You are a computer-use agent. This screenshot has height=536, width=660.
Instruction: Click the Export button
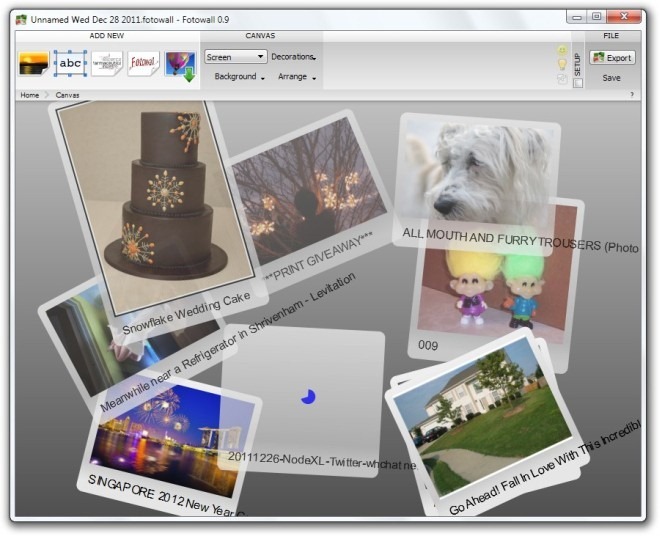click(612, 58)
